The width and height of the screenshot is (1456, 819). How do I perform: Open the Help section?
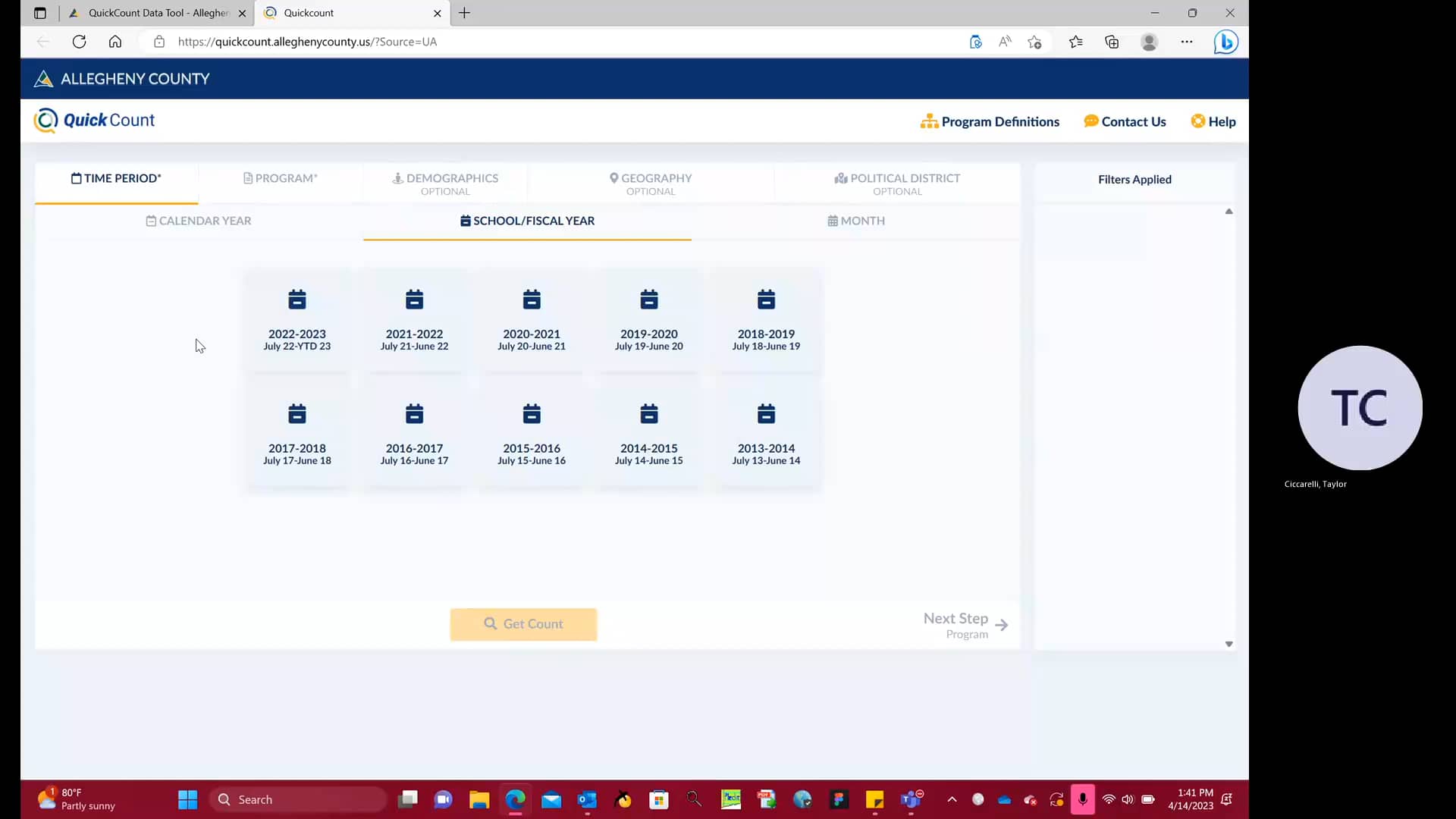tap(1213, 121)
